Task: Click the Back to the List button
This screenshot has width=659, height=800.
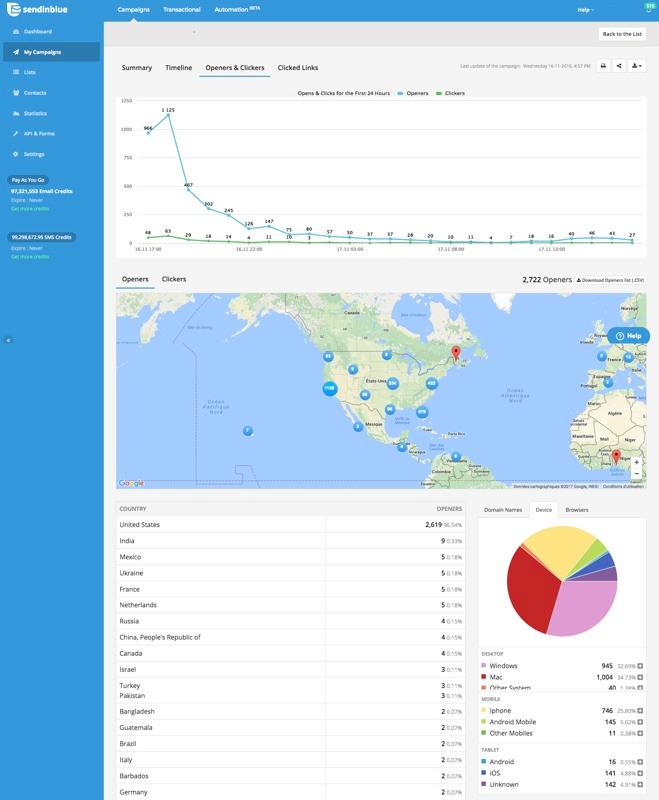Action: click(x=622, y=34)
